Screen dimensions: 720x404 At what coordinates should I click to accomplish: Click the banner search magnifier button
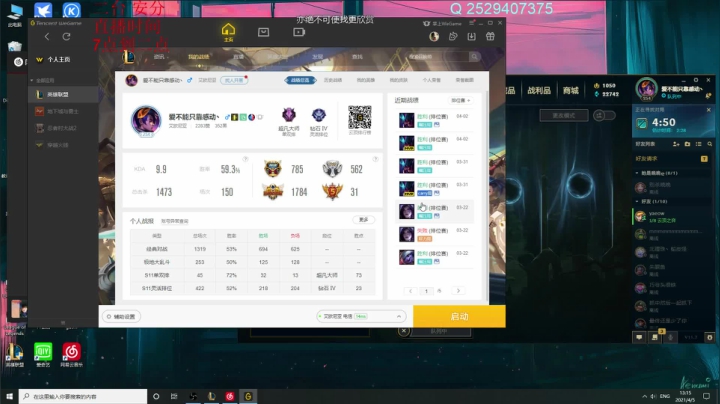(x=474, y=56)
